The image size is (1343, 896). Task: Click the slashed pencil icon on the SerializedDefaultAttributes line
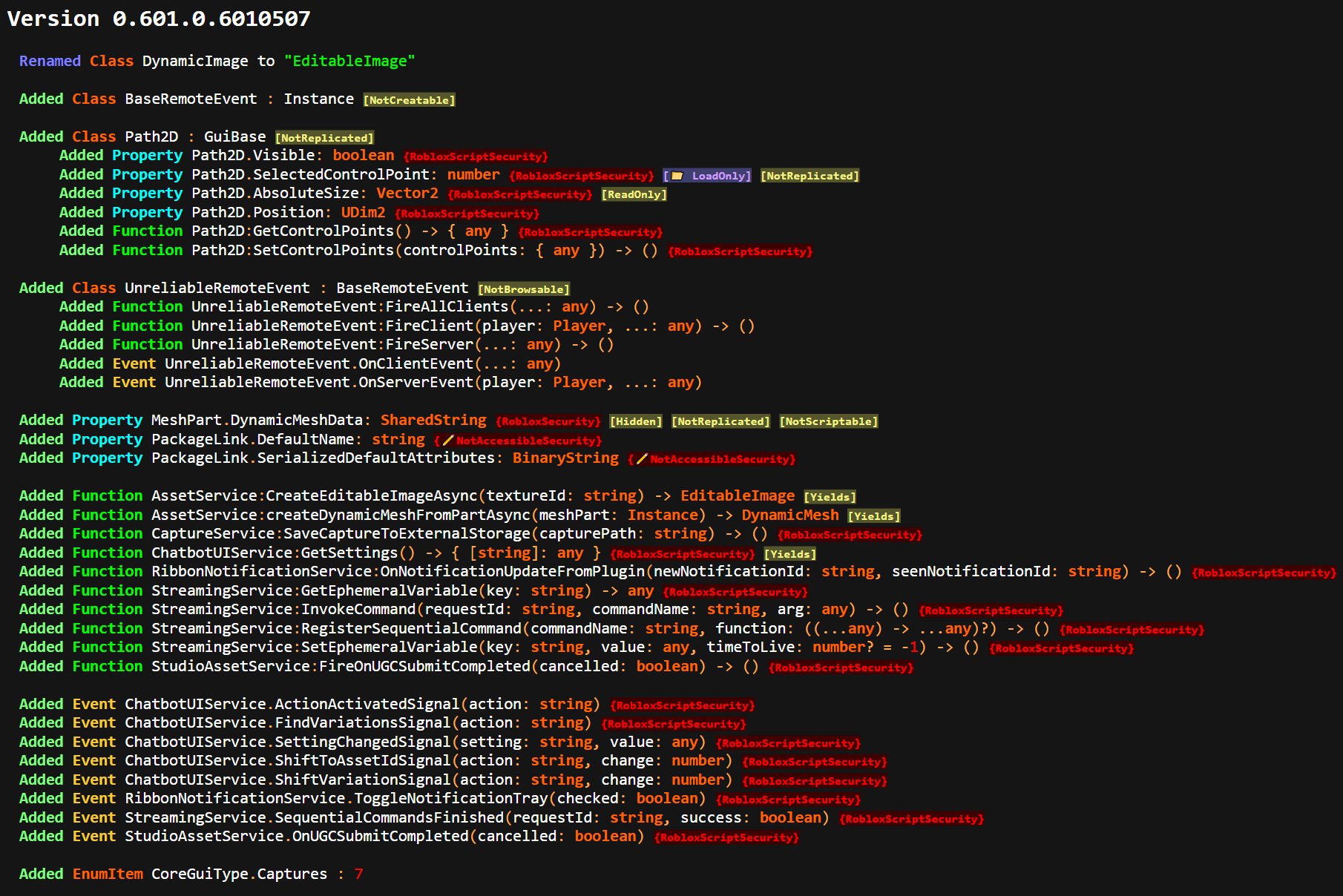(x=642, y=459)
